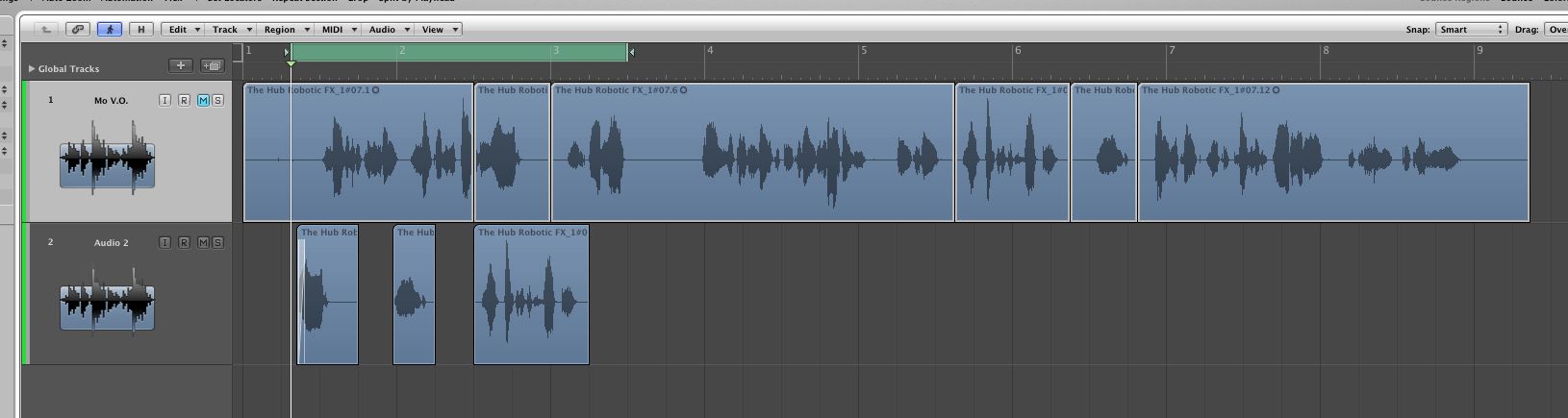Screen dimensions: 1568x418
Task: Click bar 5 in the ruler
Action: coord(865,50)
